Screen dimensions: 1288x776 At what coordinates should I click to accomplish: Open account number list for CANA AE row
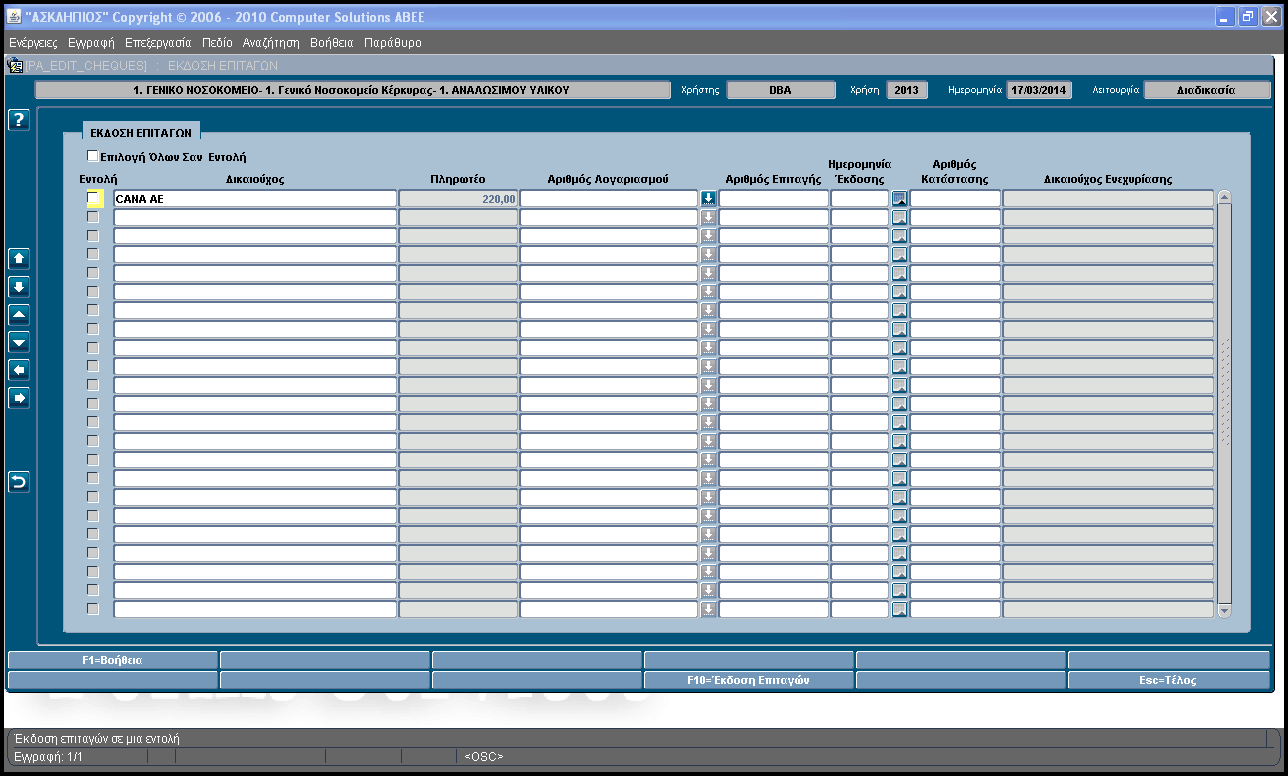tap(709, 198)
